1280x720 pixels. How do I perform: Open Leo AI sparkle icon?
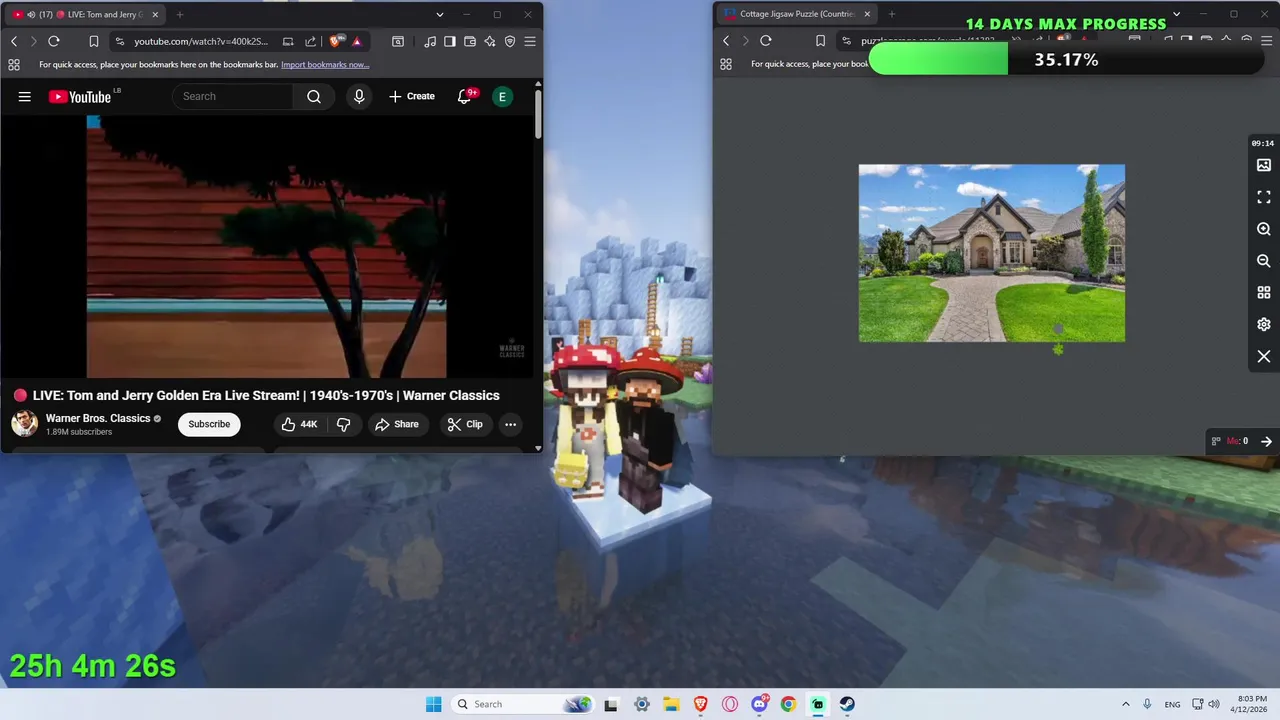490,41
